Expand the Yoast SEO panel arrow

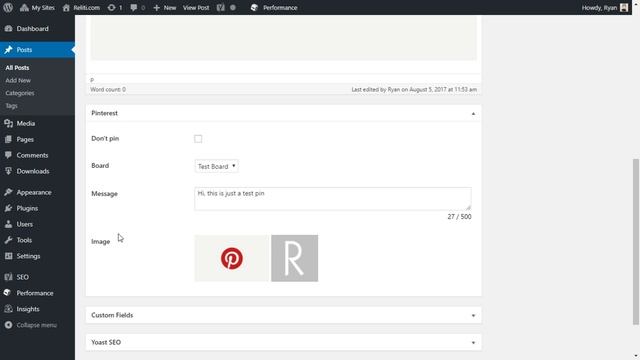coord(473,342)
